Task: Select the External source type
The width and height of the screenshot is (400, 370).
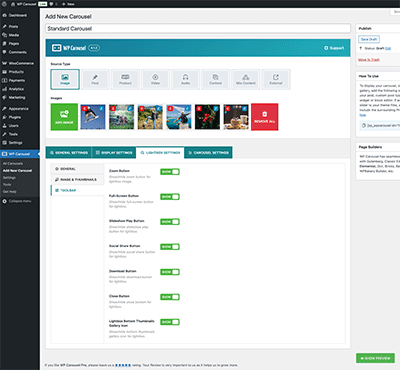Action: [276, 79]
